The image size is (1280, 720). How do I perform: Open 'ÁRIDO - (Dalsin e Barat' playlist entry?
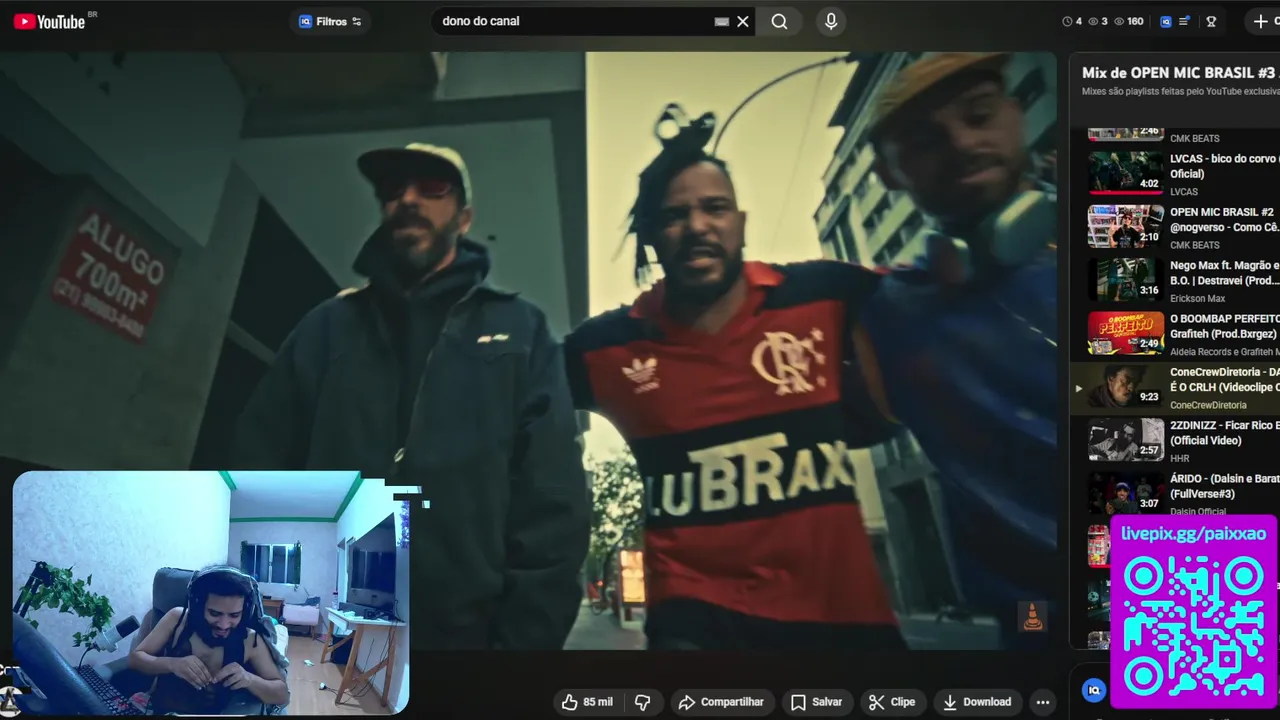[1224, 486]
